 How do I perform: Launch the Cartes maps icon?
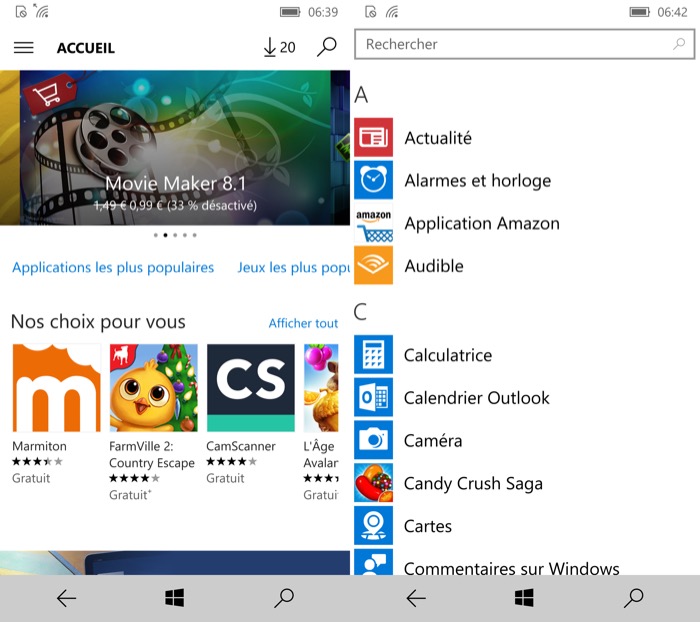[374, 526]
